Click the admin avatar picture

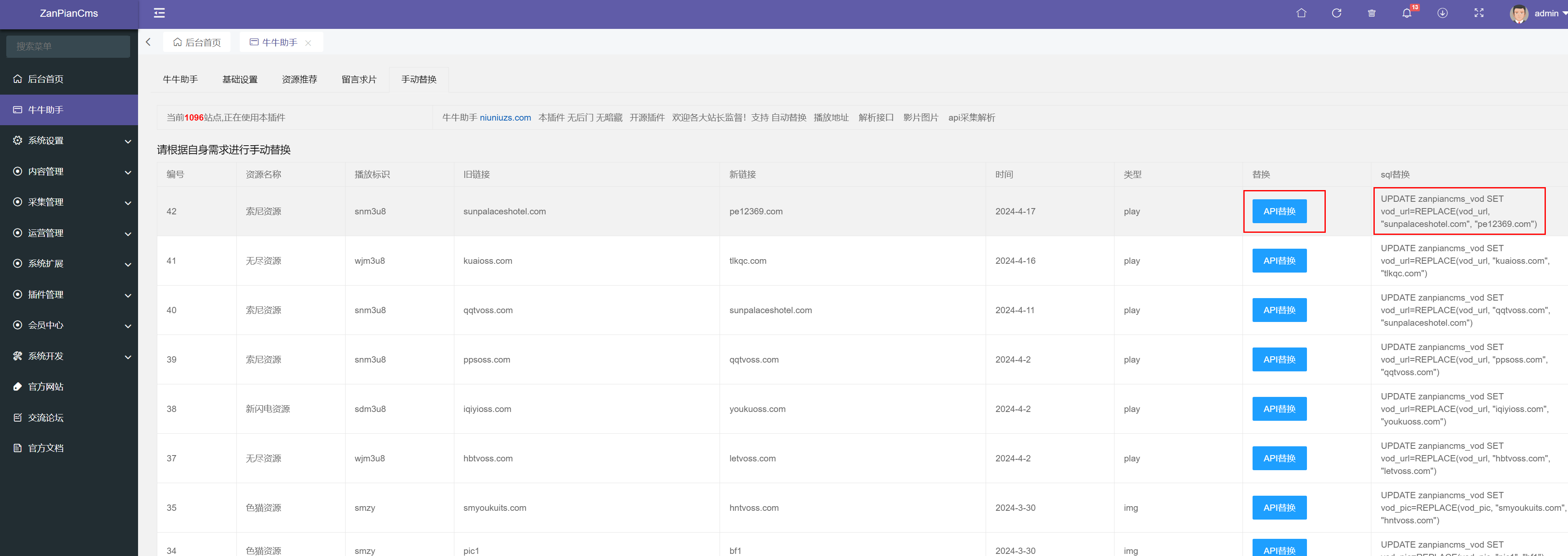point(1519,13)
